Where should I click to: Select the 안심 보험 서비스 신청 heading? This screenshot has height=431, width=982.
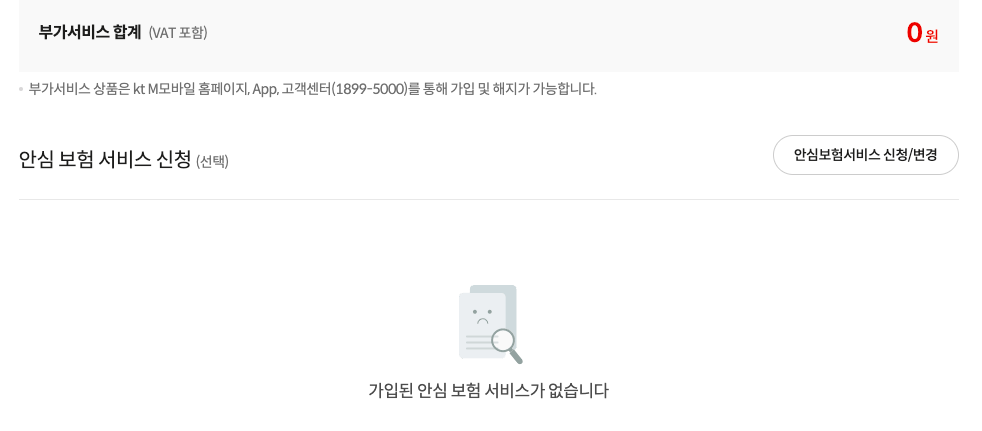click(x=105, y=160)
